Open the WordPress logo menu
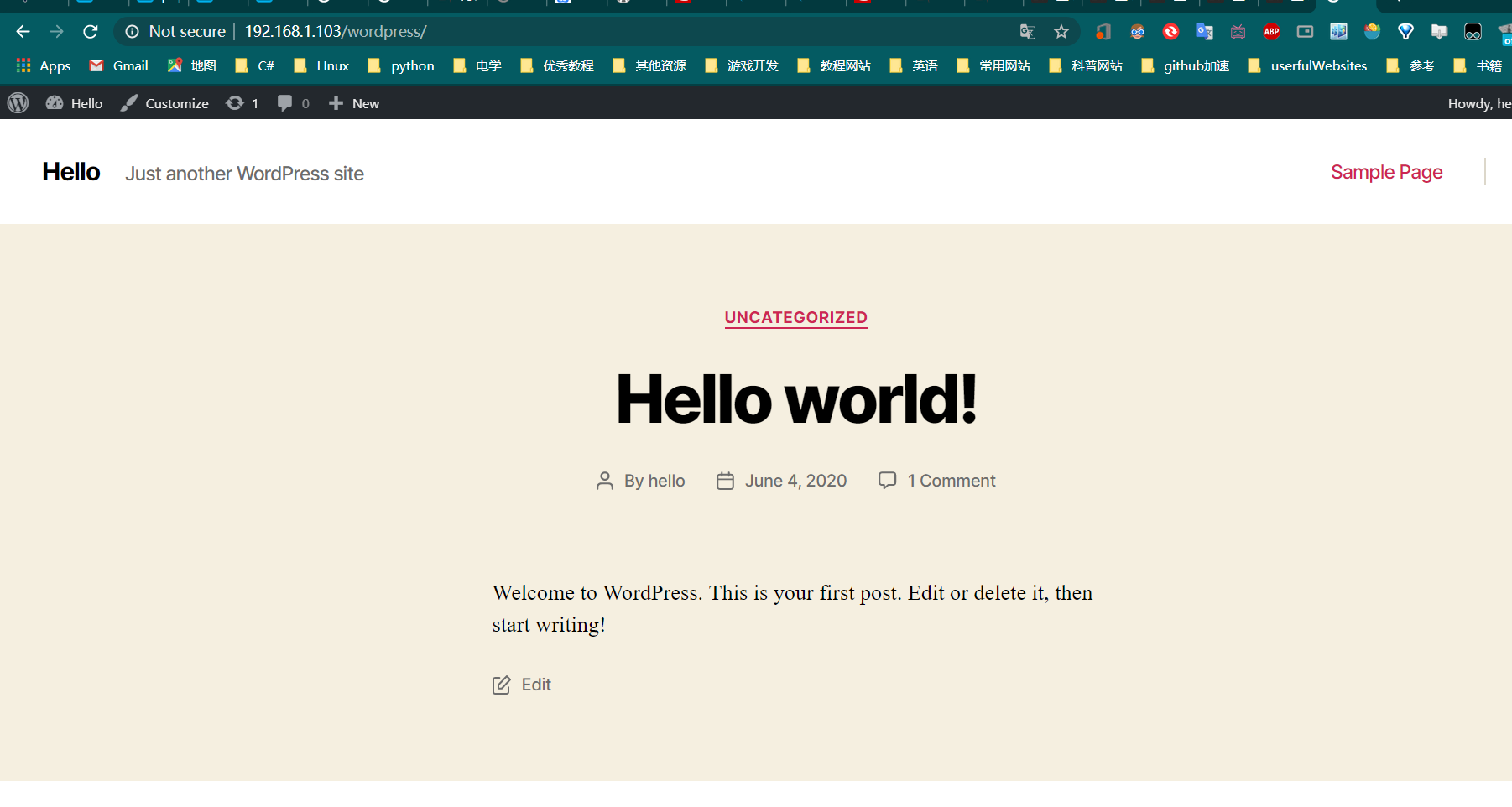Screen dimensions: 1512x807 point(18,103)
